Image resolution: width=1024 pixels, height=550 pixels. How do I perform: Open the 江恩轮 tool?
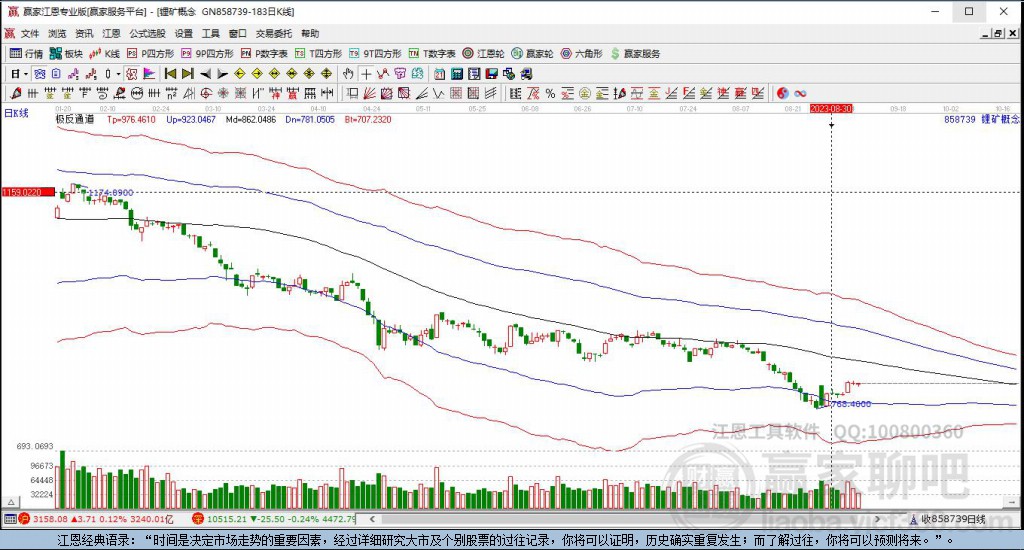coord(483,54)
